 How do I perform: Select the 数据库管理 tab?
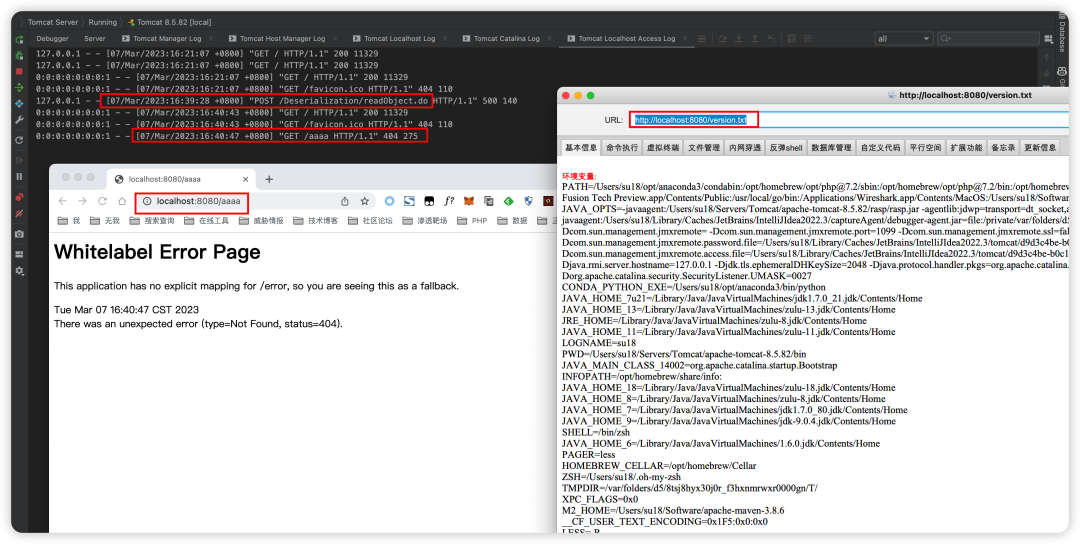click(831, 147)
